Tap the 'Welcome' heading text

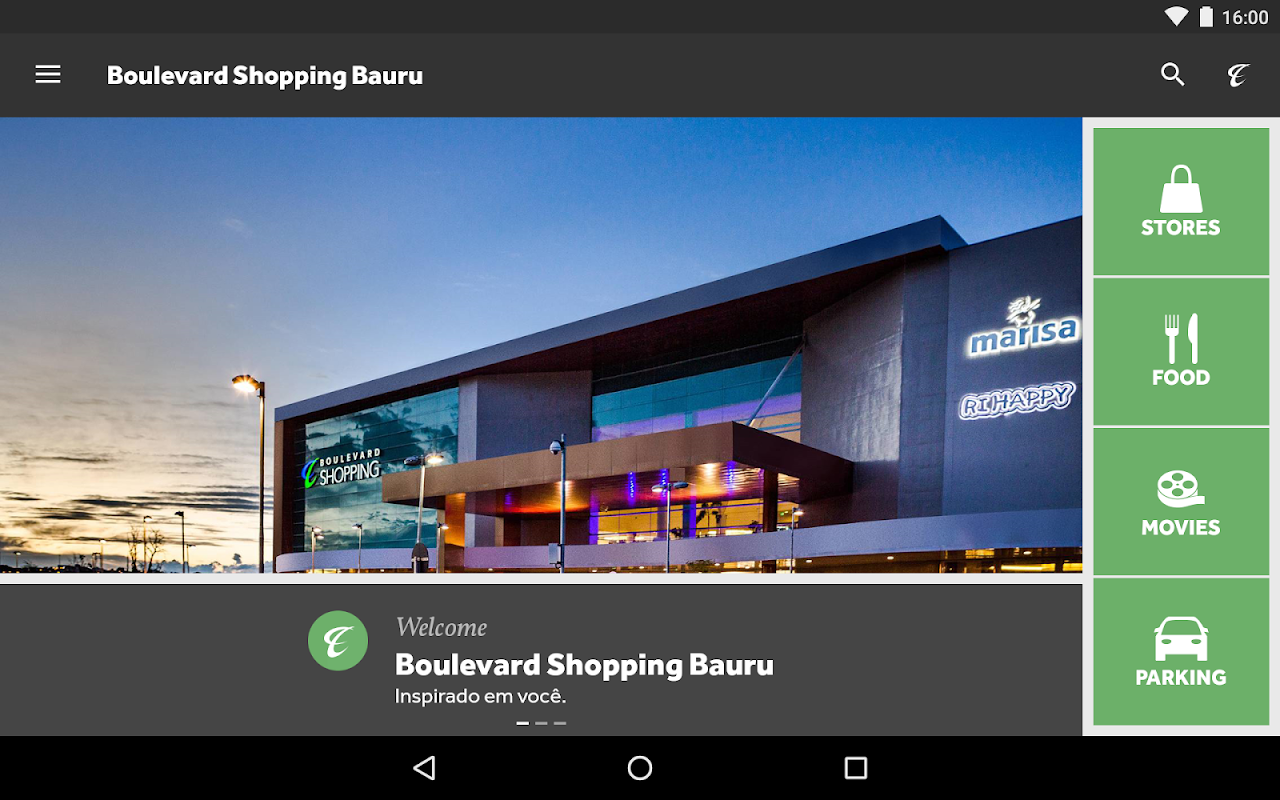[441, 627]
